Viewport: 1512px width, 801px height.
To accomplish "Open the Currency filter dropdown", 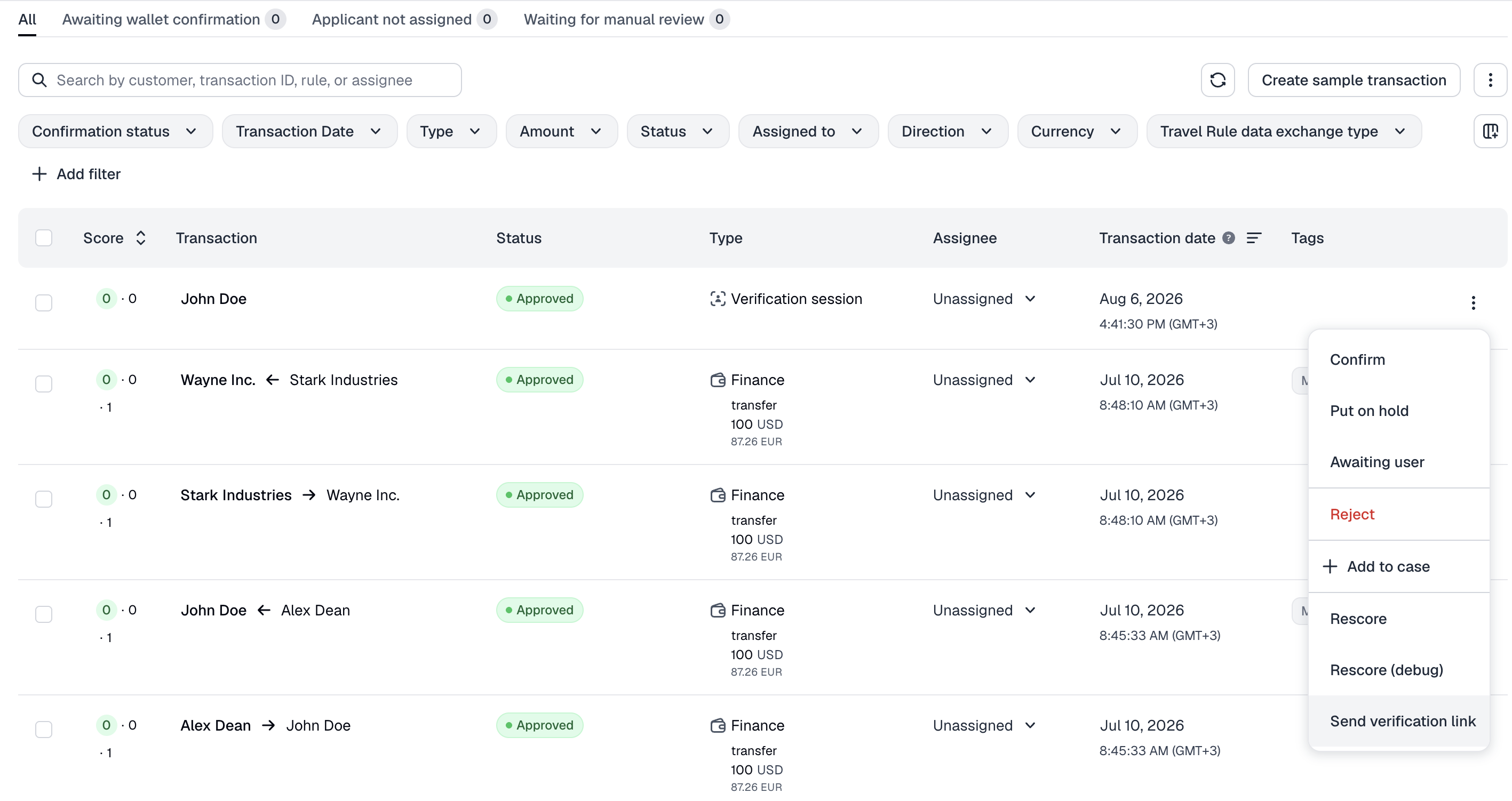I will (1077, 131).
